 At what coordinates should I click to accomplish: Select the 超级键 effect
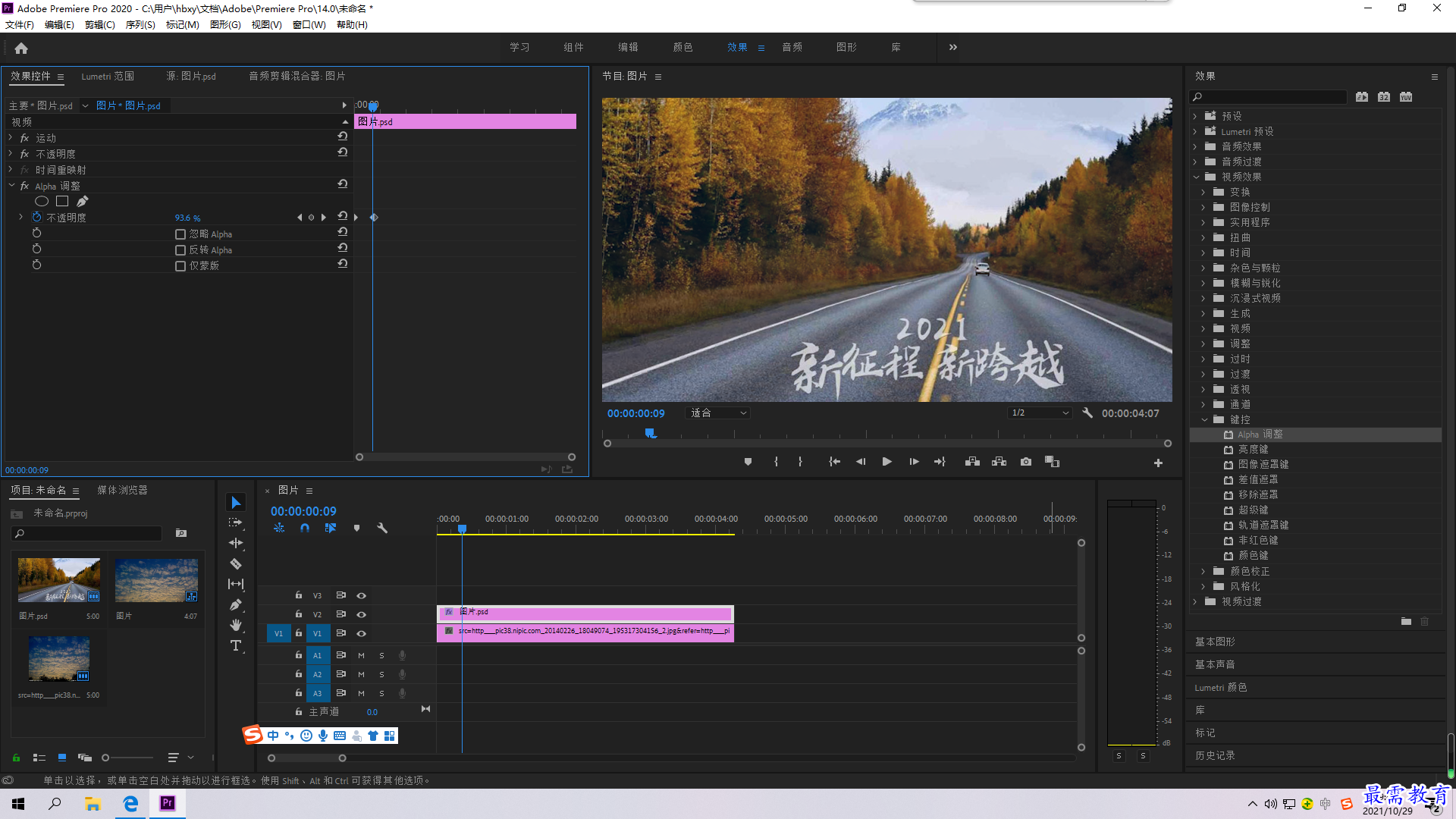pyautogui.click(x=1253, y=510)
